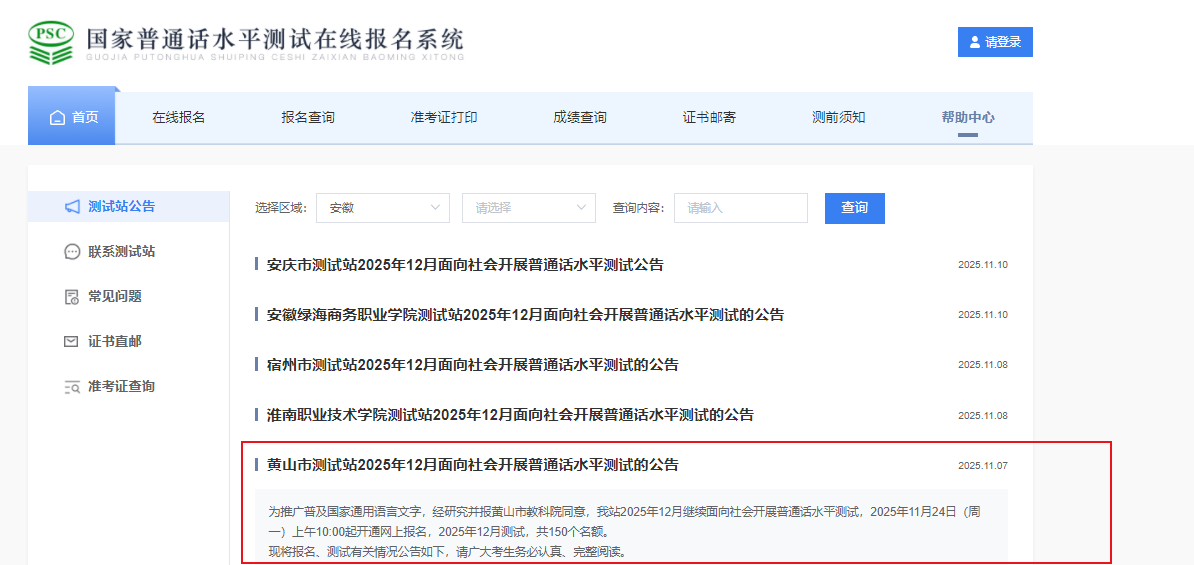The image size is (1194, 565).
Task: Click the home icon in navigation bar
Action: coord(58,118)
